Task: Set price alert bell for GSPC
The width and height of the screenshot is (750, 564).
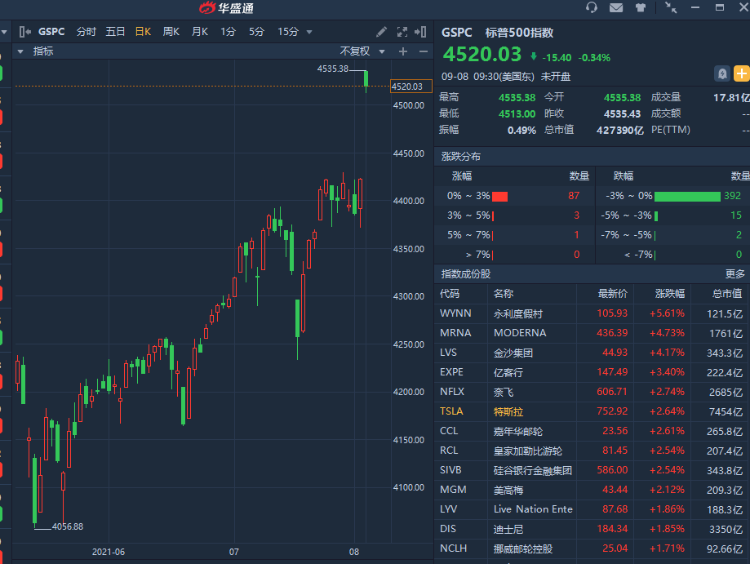Action: click(722, 74)
